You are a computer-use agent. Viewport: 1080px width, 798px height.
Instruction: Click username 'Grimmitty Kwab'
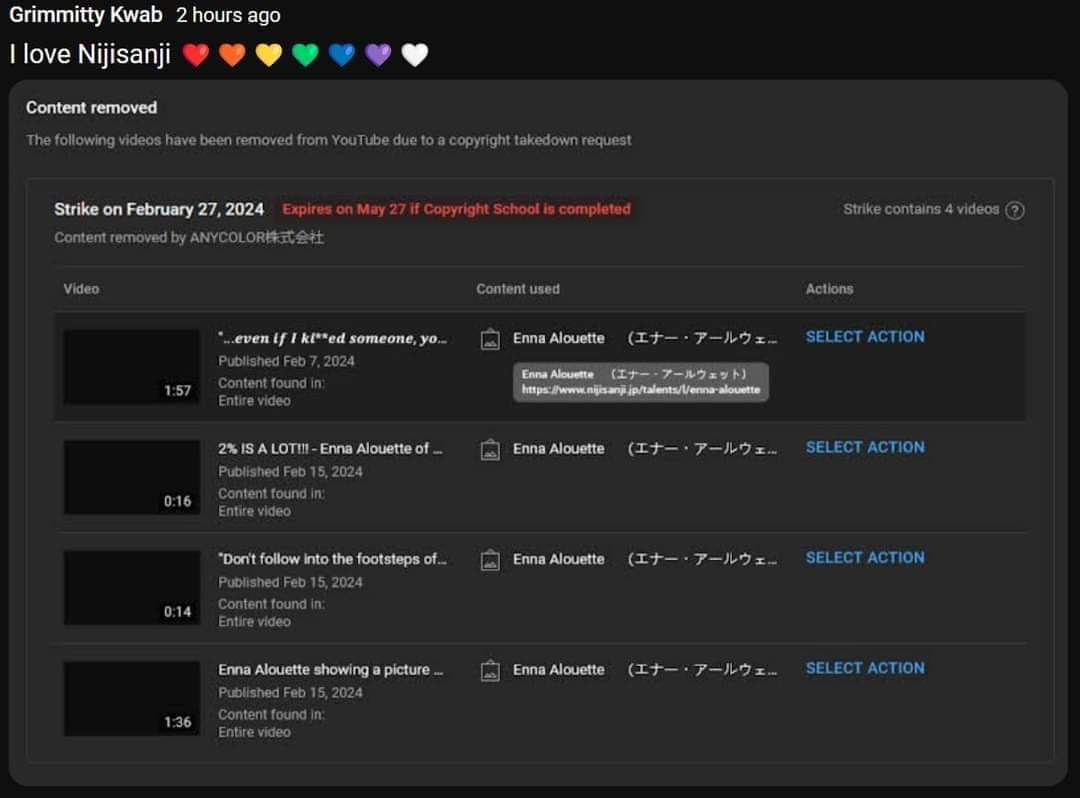coord(85,14)
